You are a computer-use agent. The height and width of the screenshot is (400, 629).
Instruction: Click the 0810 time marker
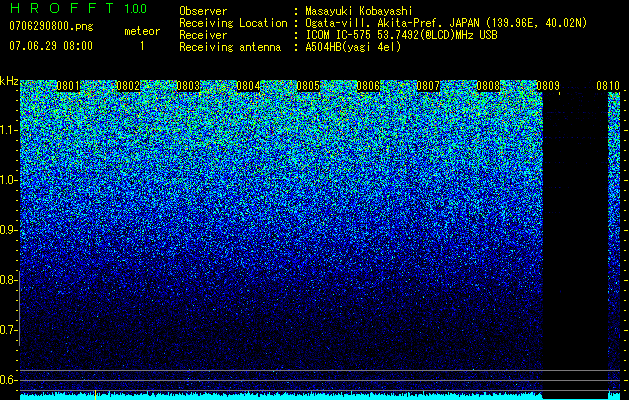(x=608, y=86)
